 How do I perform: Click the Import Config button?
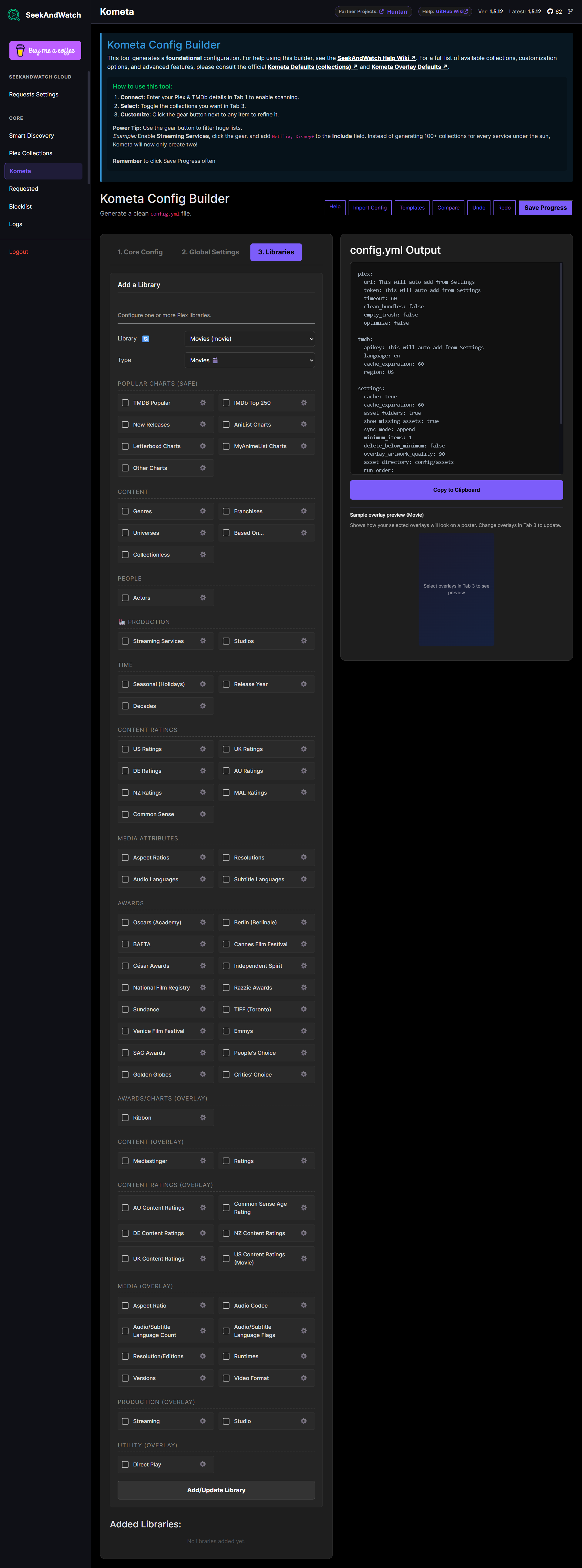[x=370, y=208]
